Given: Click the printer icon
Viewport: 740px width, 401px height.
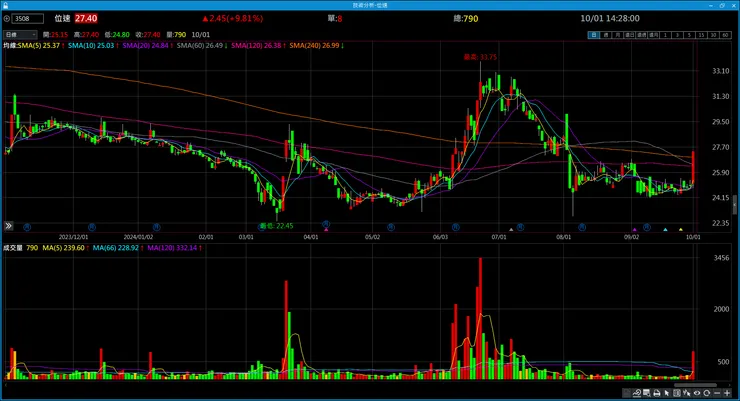Looking at the screenshot, I should click(x=657, y=393).
